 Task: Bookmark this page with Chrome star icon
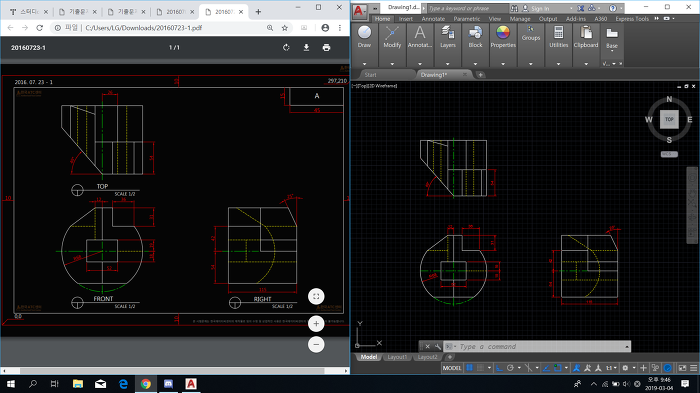[285, 28]
